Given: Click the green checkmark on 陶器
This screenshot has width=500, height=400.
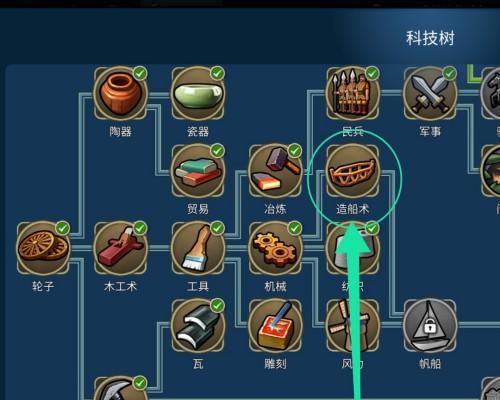Looking at the screenshot, I should (140, 73).
